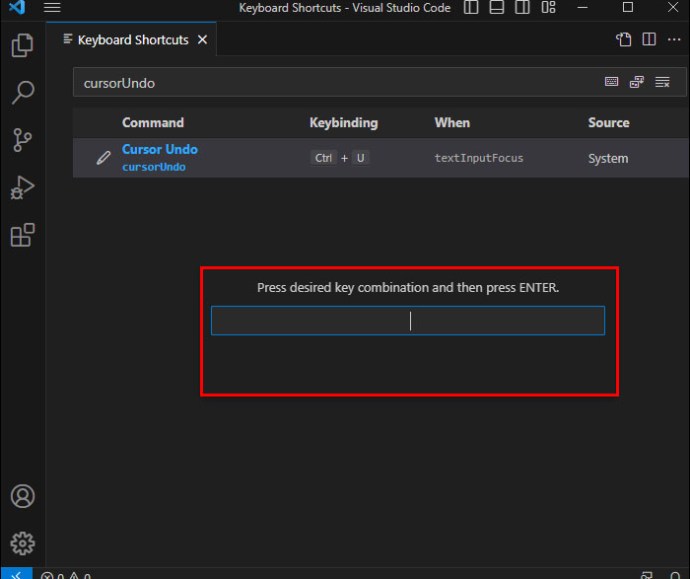The height and width of the screenshot is (579, 690).
Task: Open problems errors and warnings status
Action: pyautogui.click(x=66, y=575)
